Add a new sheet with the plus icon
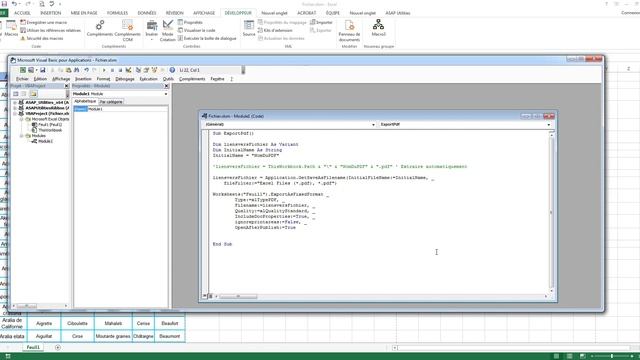640x360 pixels. coord(58,347)
